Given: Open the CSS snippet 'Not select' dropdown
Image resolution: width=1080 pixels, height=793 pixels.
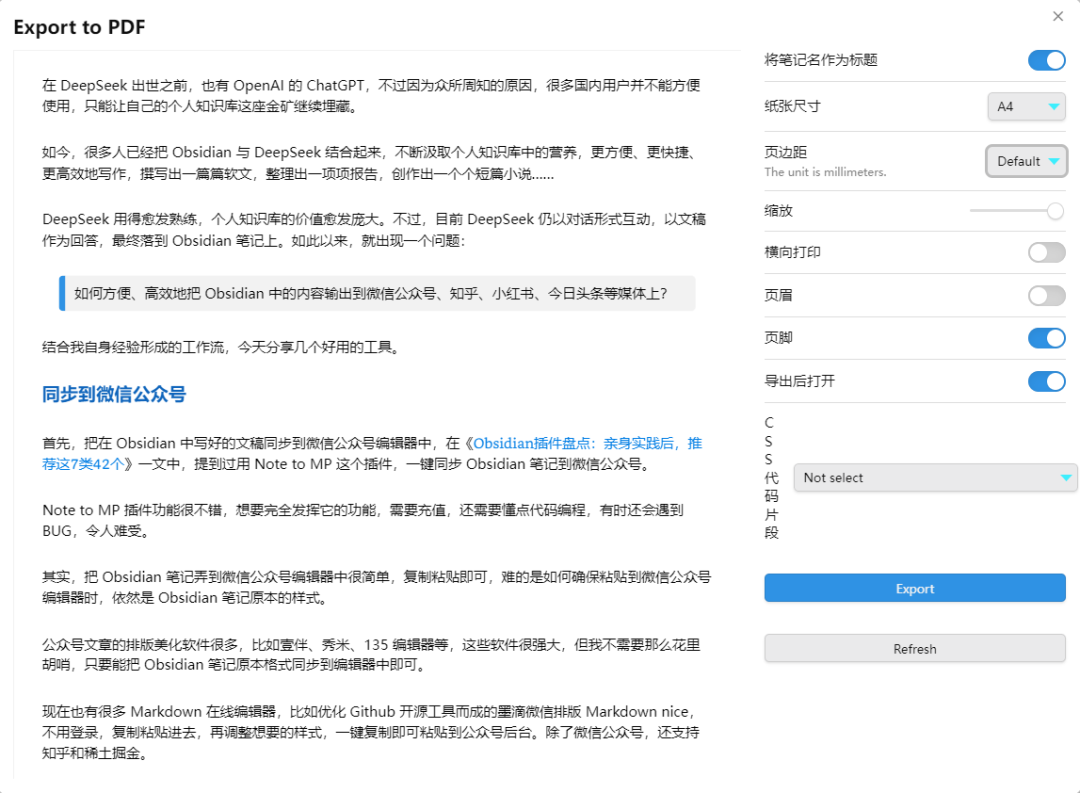Looking at the screenshot, I should coord(935,477).
